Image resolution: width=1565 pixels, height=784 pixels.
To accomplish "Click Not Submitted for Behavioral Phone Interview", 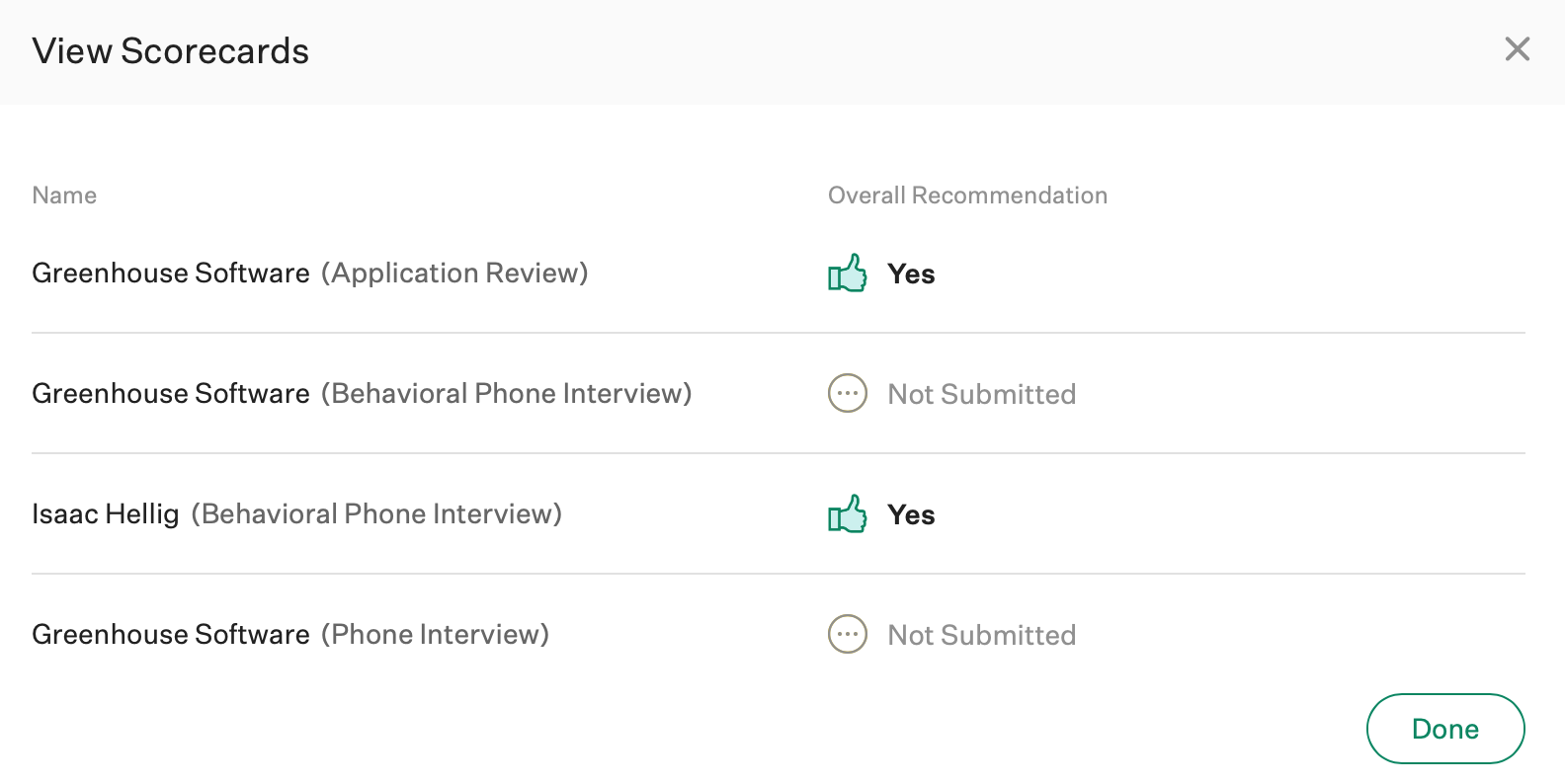I will point(982,394).
